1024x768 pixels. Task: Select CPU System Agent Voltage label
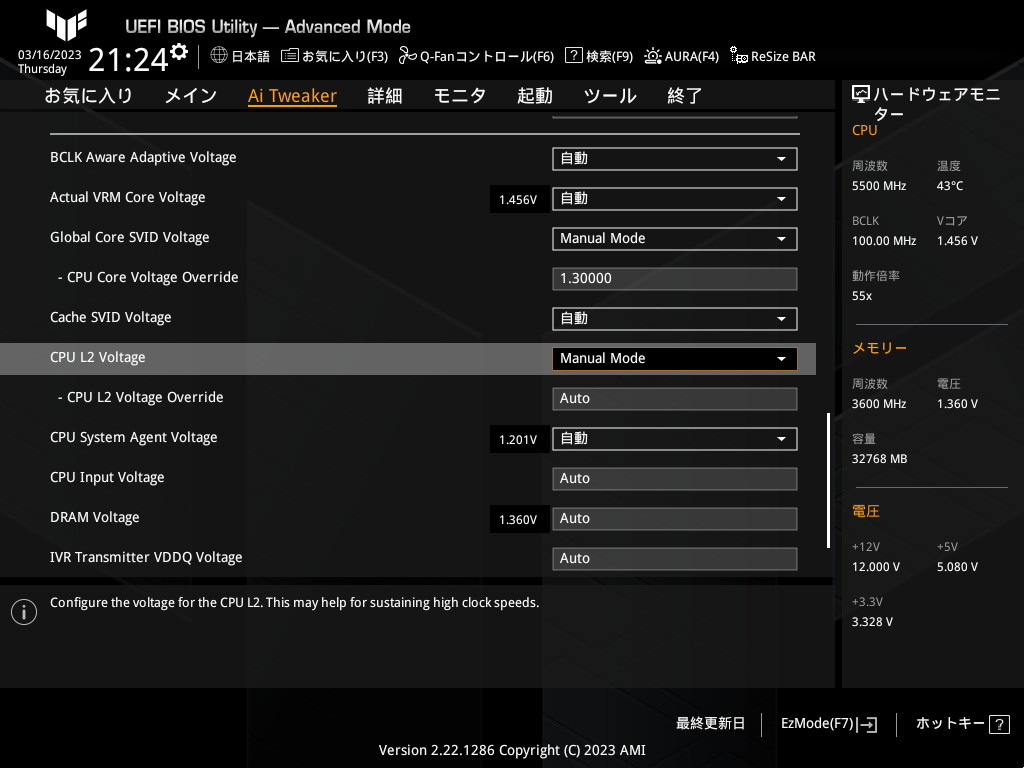pos(133,438)
